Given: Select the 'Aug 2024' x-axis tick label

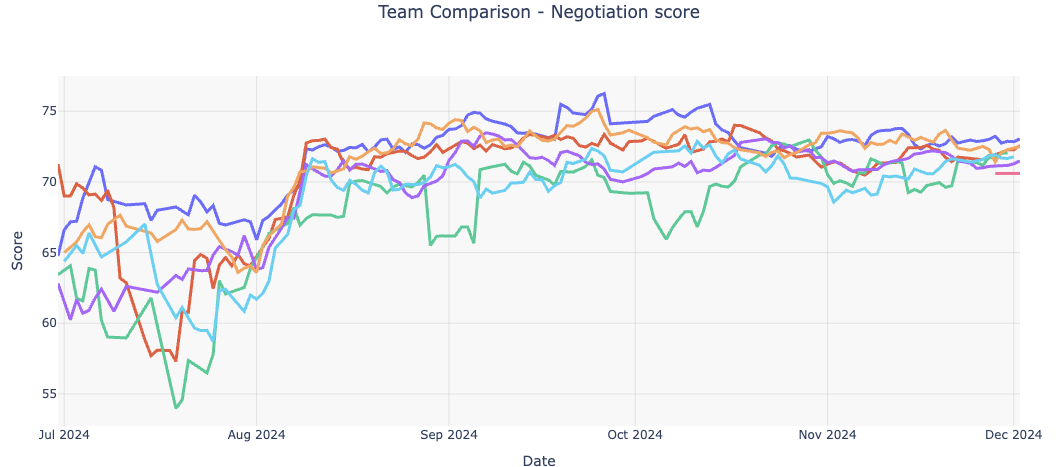Looking at the screenshot, I should coord(256,434).
